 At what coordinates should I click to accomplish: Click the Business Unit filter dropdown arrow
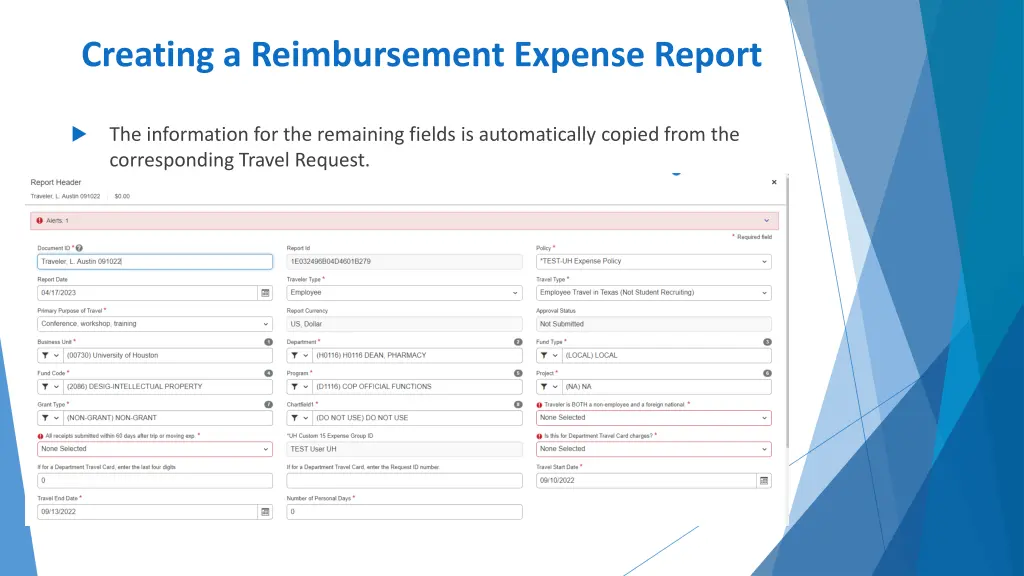[56, 355]
